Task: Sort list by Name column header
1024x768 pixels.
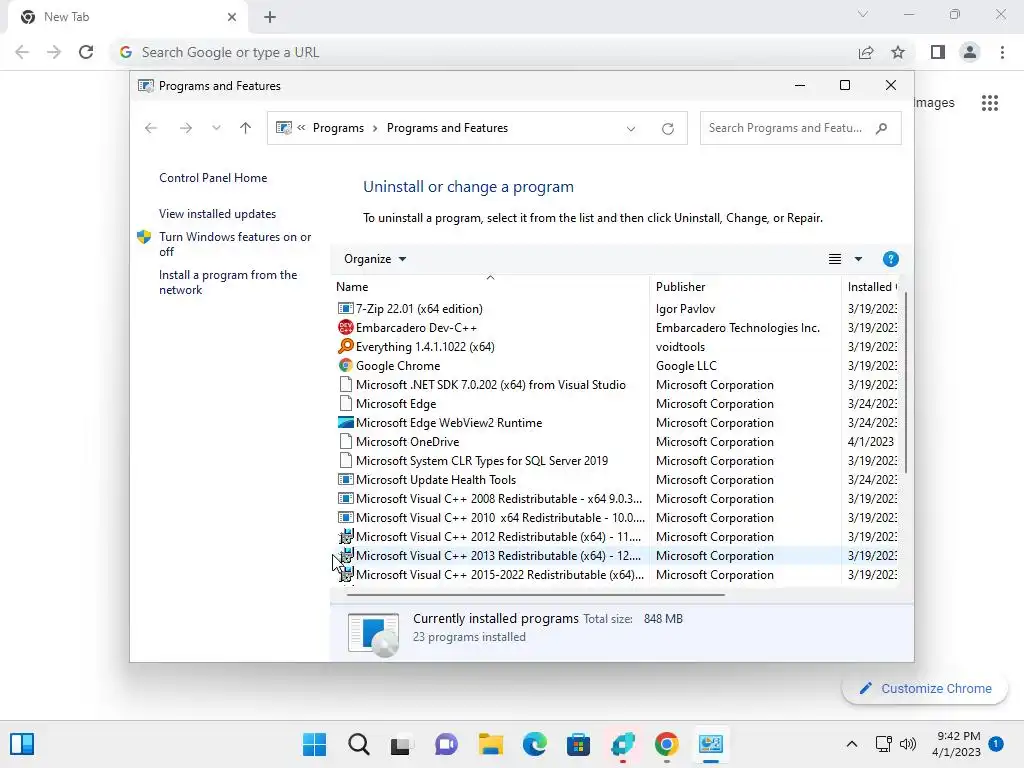Action: pyautogui.click(x=490, y=287)
